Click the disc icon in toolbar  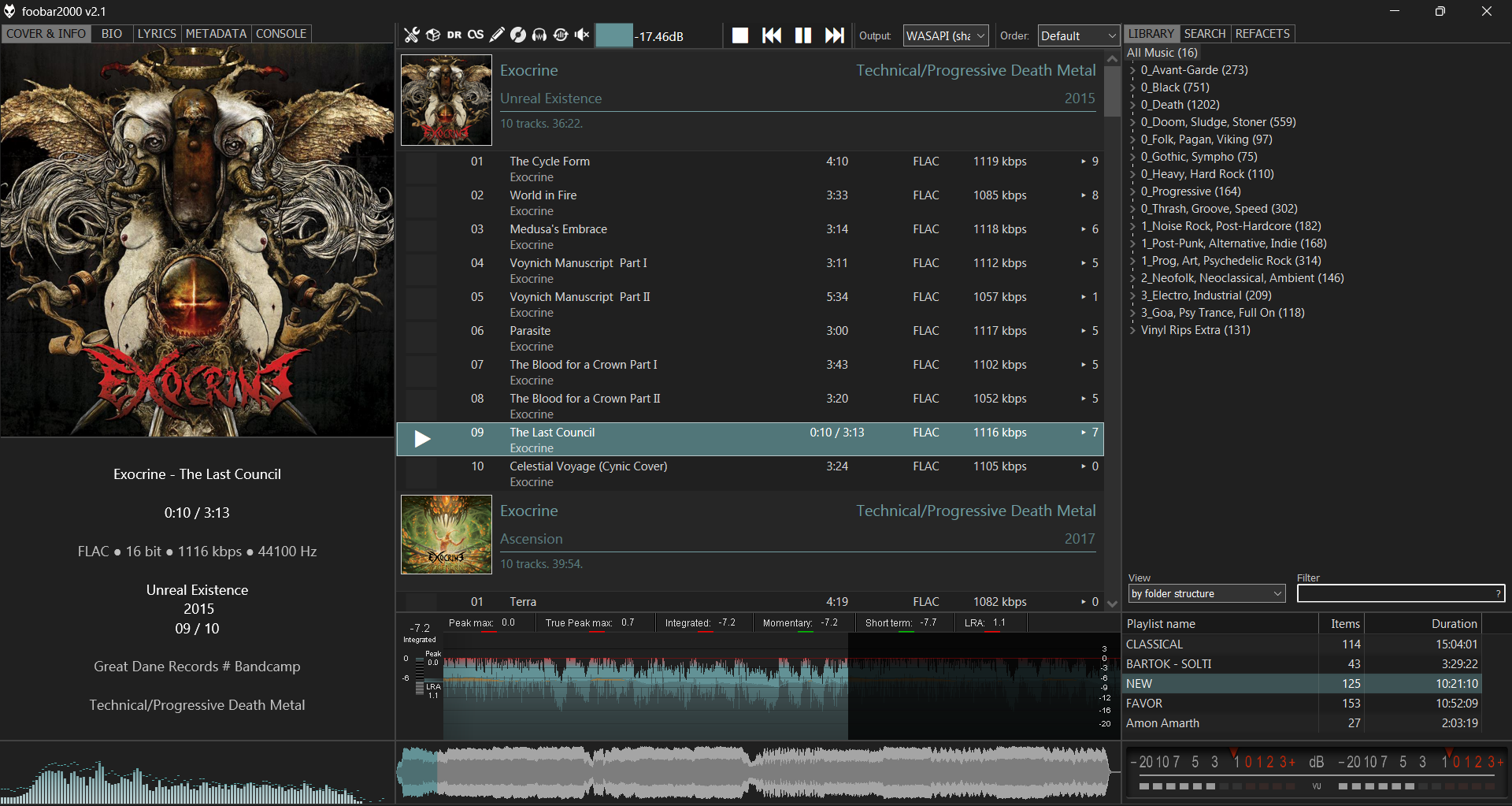click(x=518, y=35)
